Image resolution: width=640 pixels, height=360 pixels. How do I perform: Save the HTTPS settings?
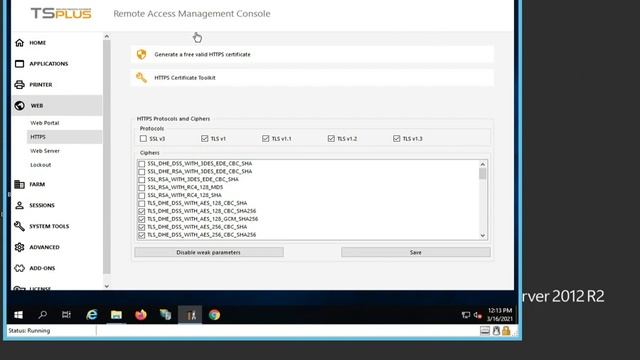point(416,252)
